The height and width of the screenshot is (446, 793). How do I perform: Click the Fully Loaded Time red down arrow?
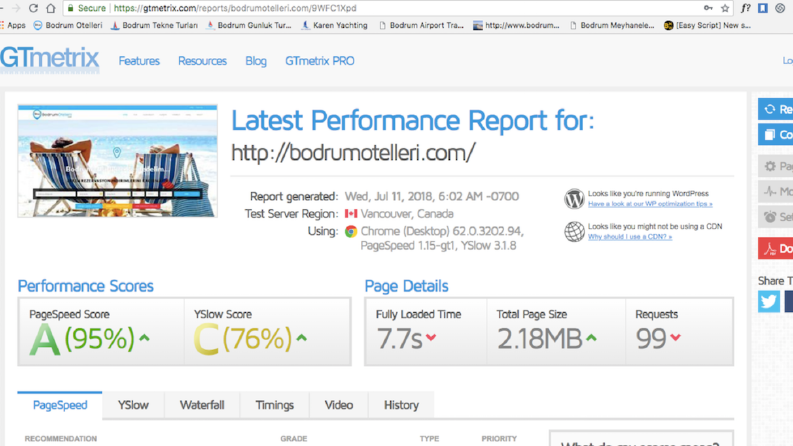point(431,337)
